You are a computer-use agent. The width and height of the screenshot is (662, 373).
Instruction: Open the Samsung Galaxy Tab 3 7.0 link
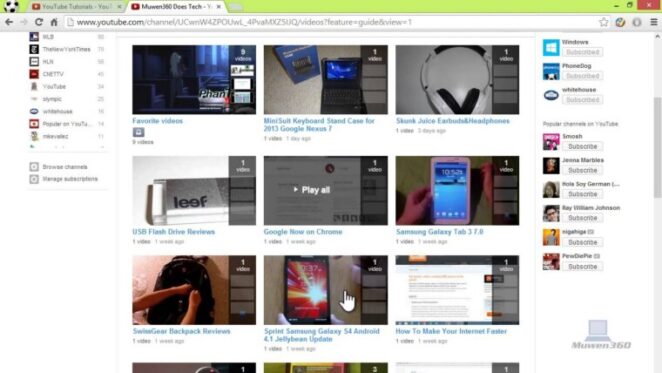(x=440, y=232)
